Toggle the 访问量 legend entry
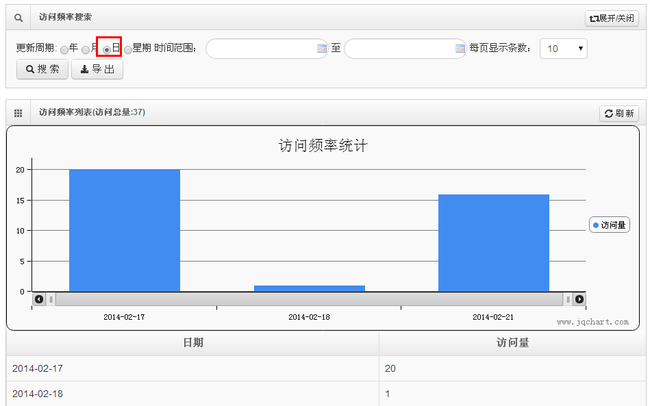This screenshot has height=406, width=650. point(609,225)
